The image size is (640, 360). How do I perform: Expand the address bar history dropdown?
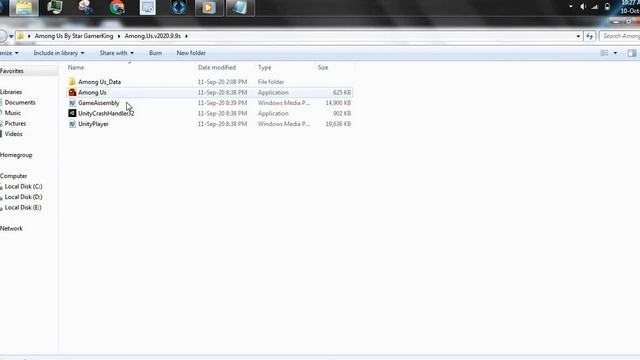tap(578, 36)
